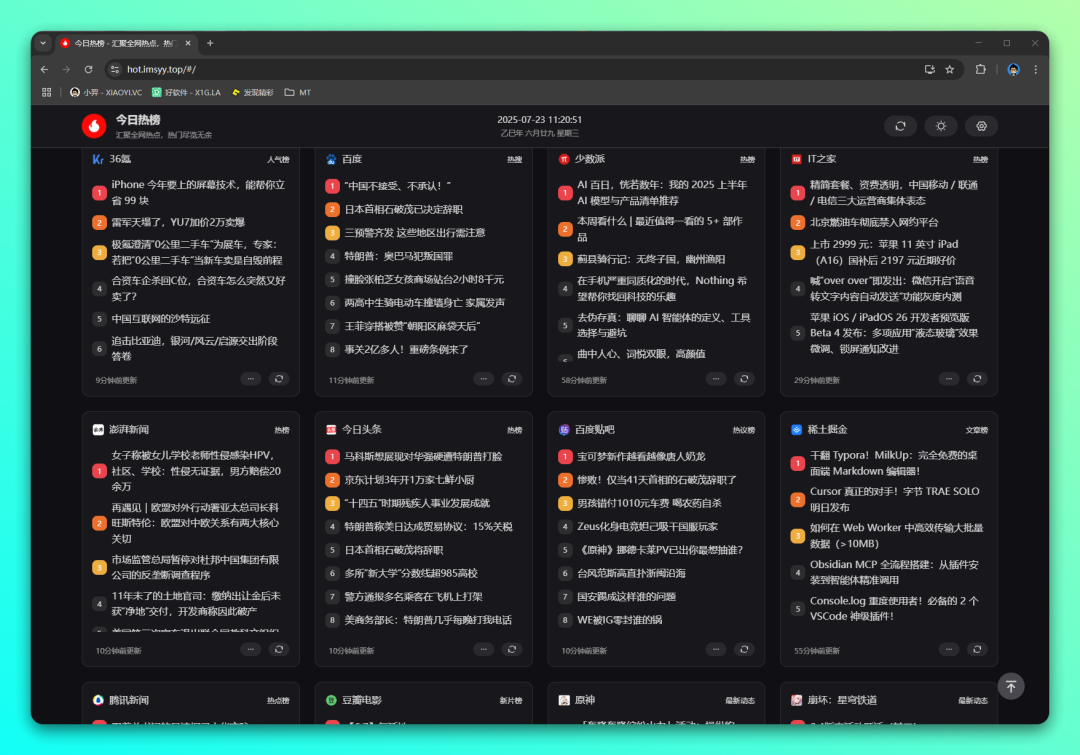Open Cursor 真正的对手 TRAE SOLO headline

[895, 499]
